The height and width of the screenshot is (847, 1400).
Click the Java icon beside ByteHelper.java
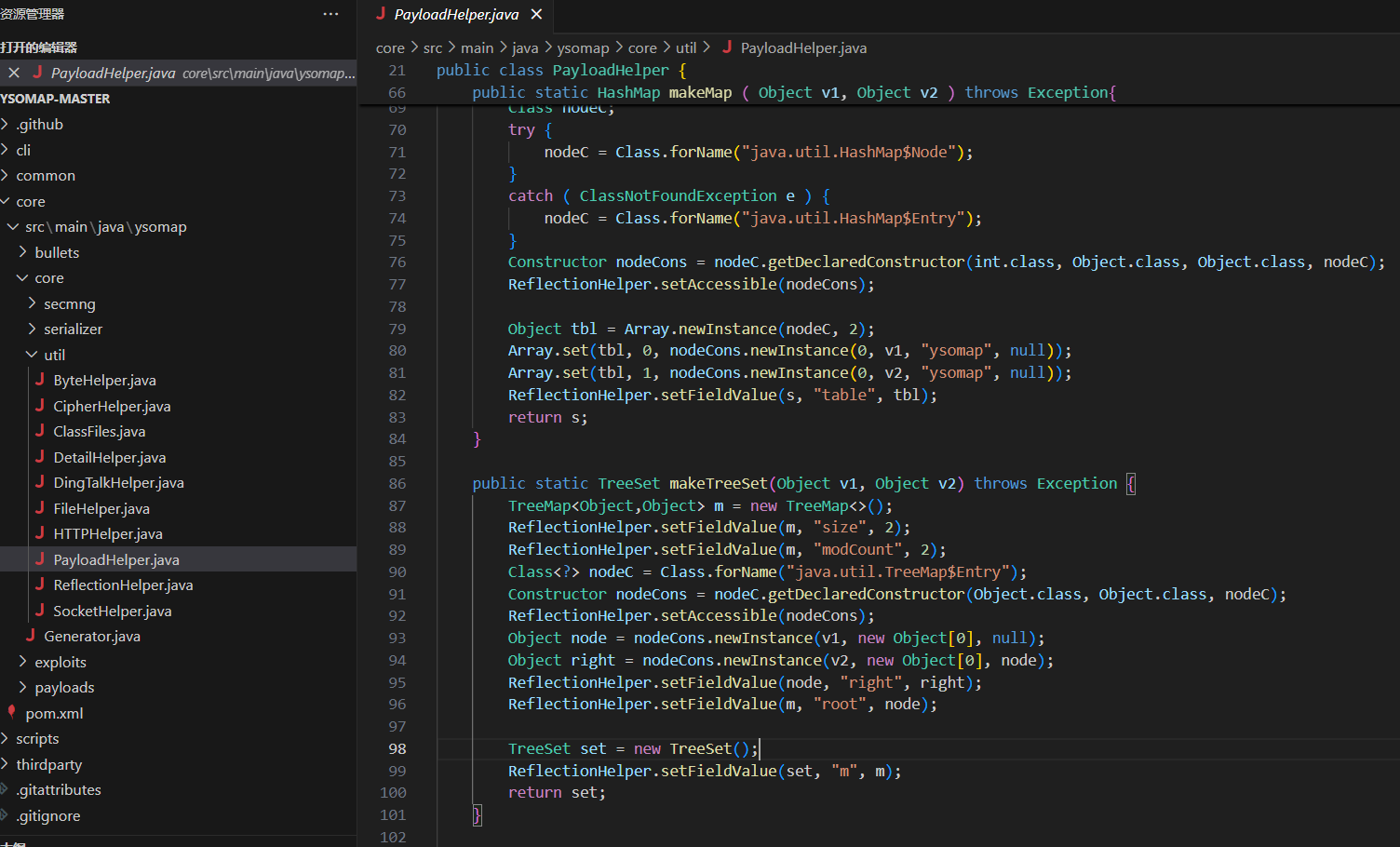40,380
